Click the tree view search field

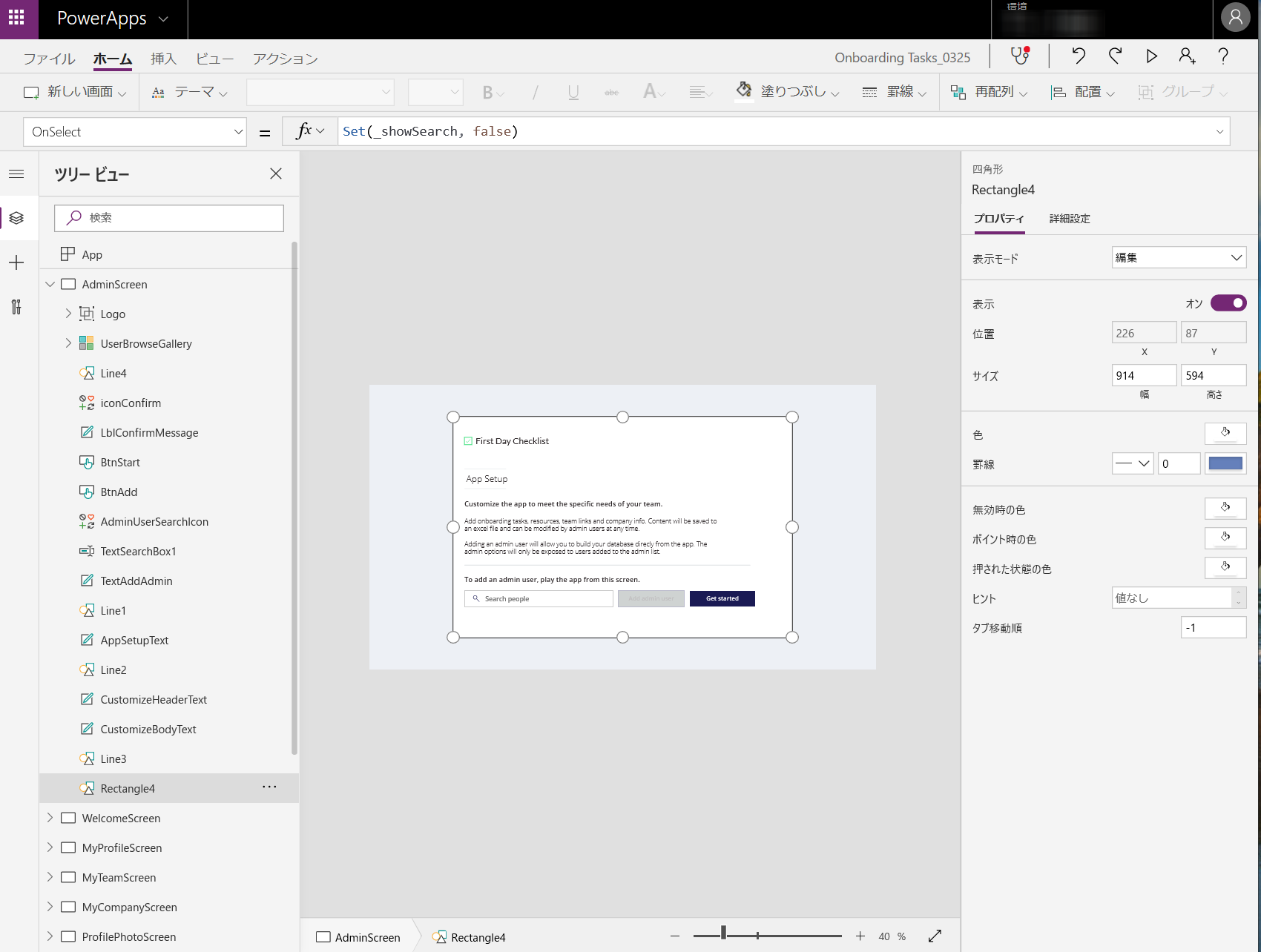click(x=169, y=217)
